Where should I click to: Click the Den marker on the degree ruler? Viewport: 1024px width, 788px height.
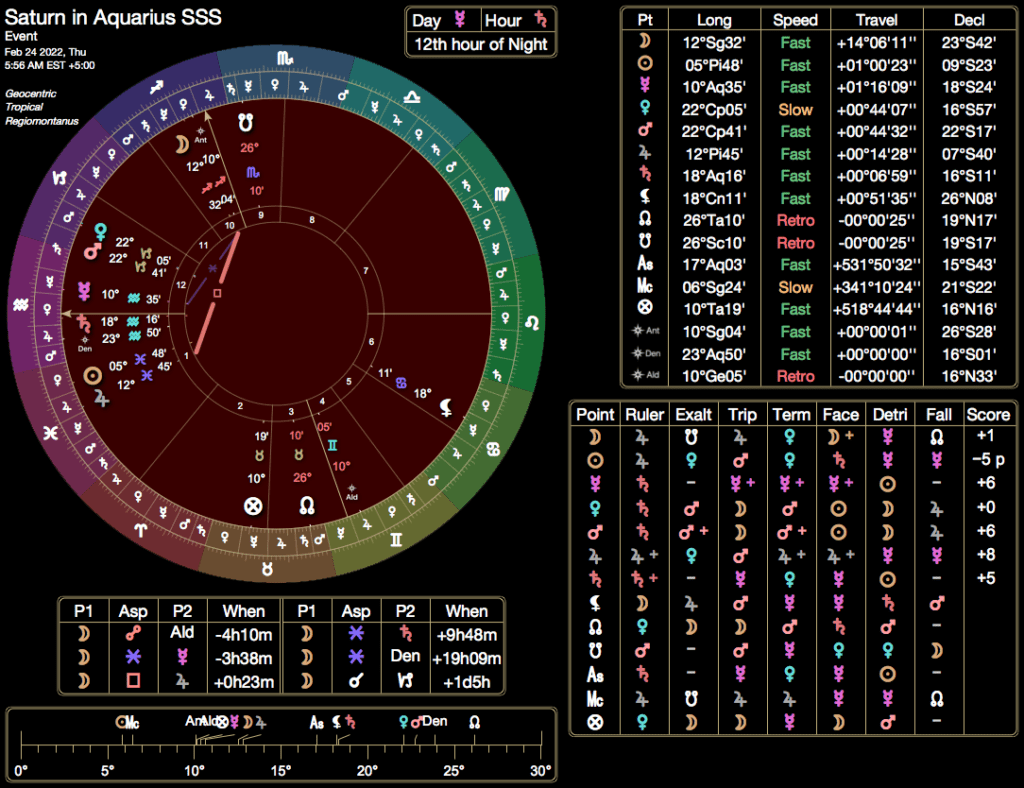coord(434,721)
